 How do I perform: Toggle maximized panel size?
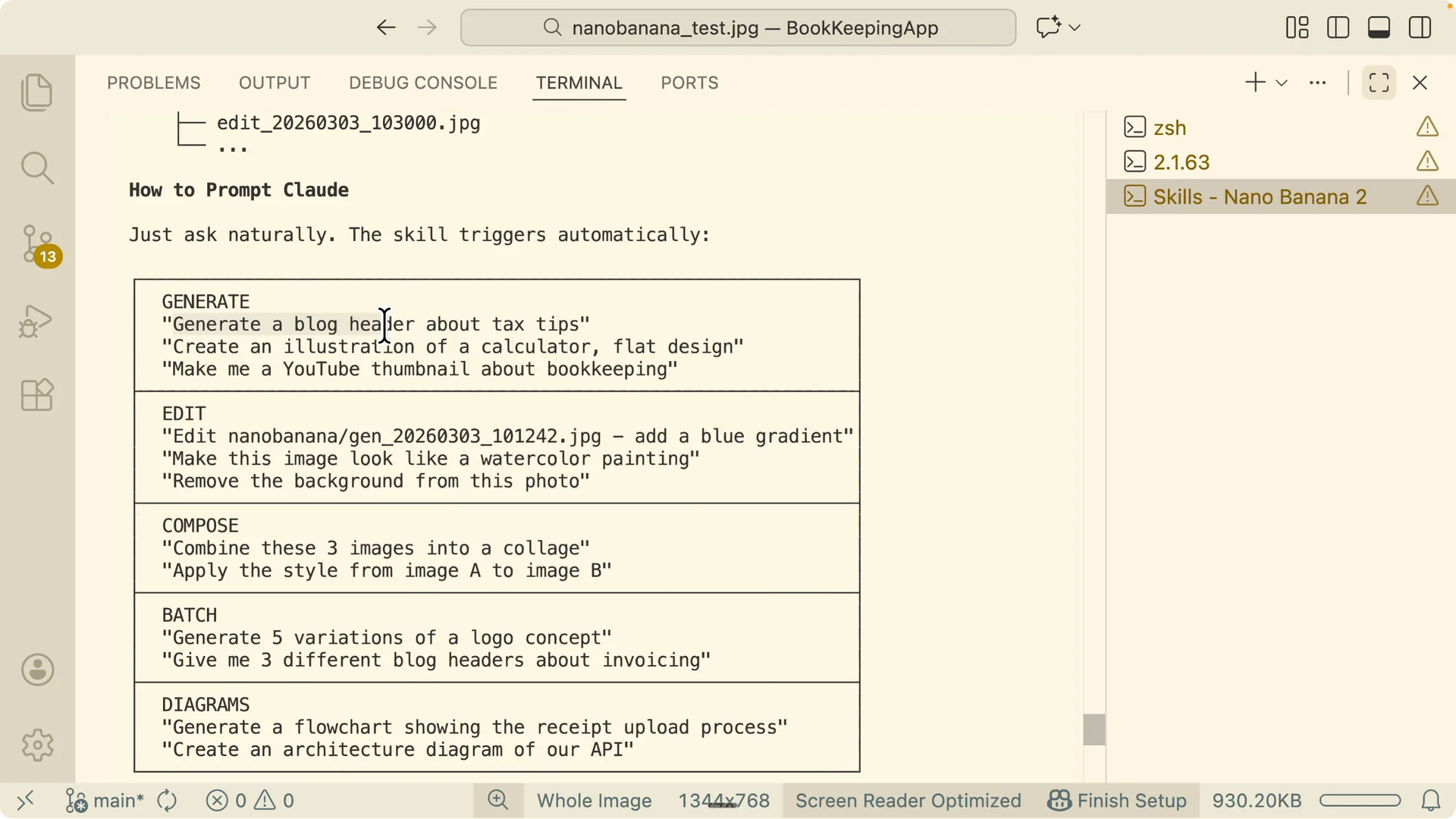(x=1379, y=83)
